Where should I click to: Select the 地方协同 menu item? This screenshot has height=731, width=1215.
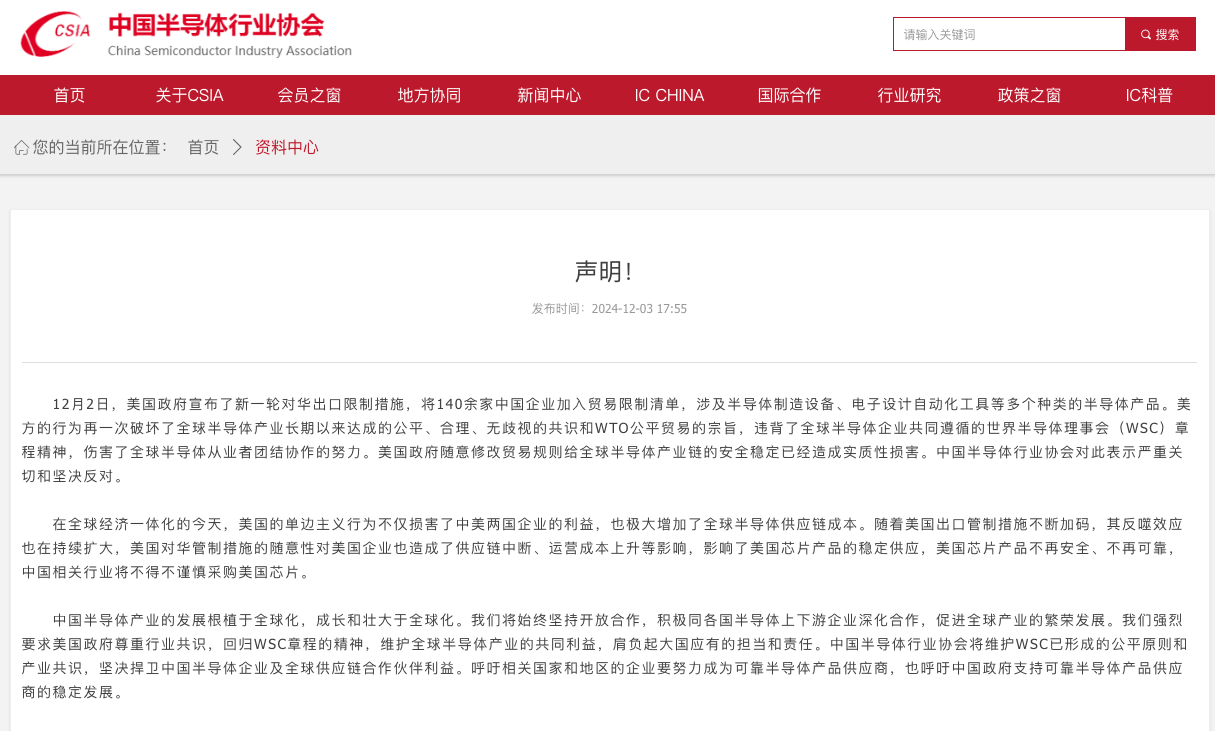[x=429, y=95]
